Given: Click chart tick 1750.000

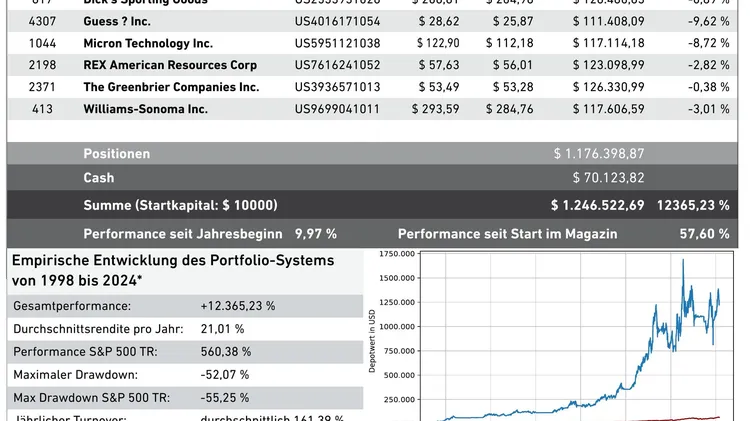Looking at the screenshot, I should point(397,254).
